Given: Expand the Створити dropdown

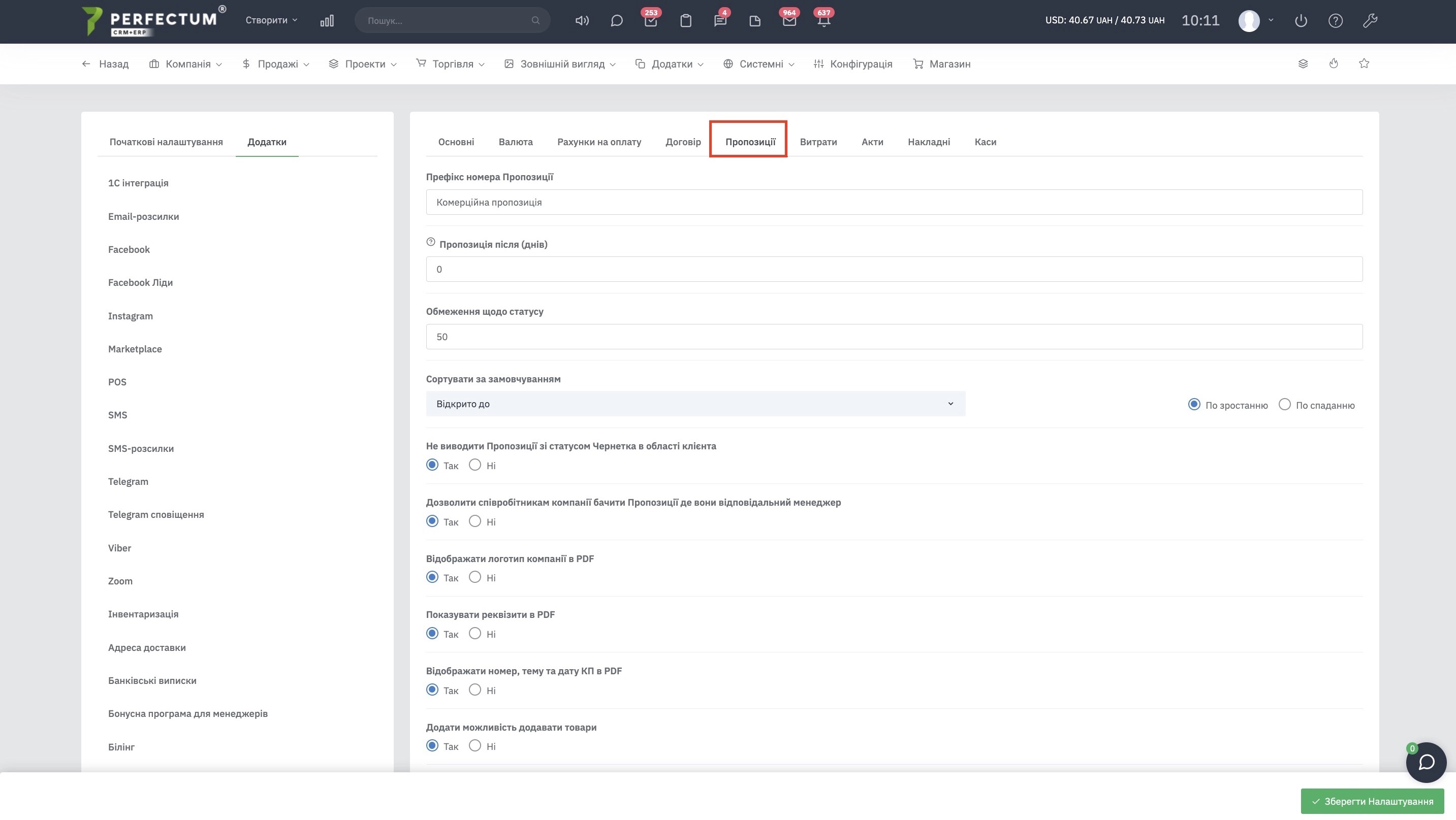Looking at the screenshot, I should [x=271, y=20].
